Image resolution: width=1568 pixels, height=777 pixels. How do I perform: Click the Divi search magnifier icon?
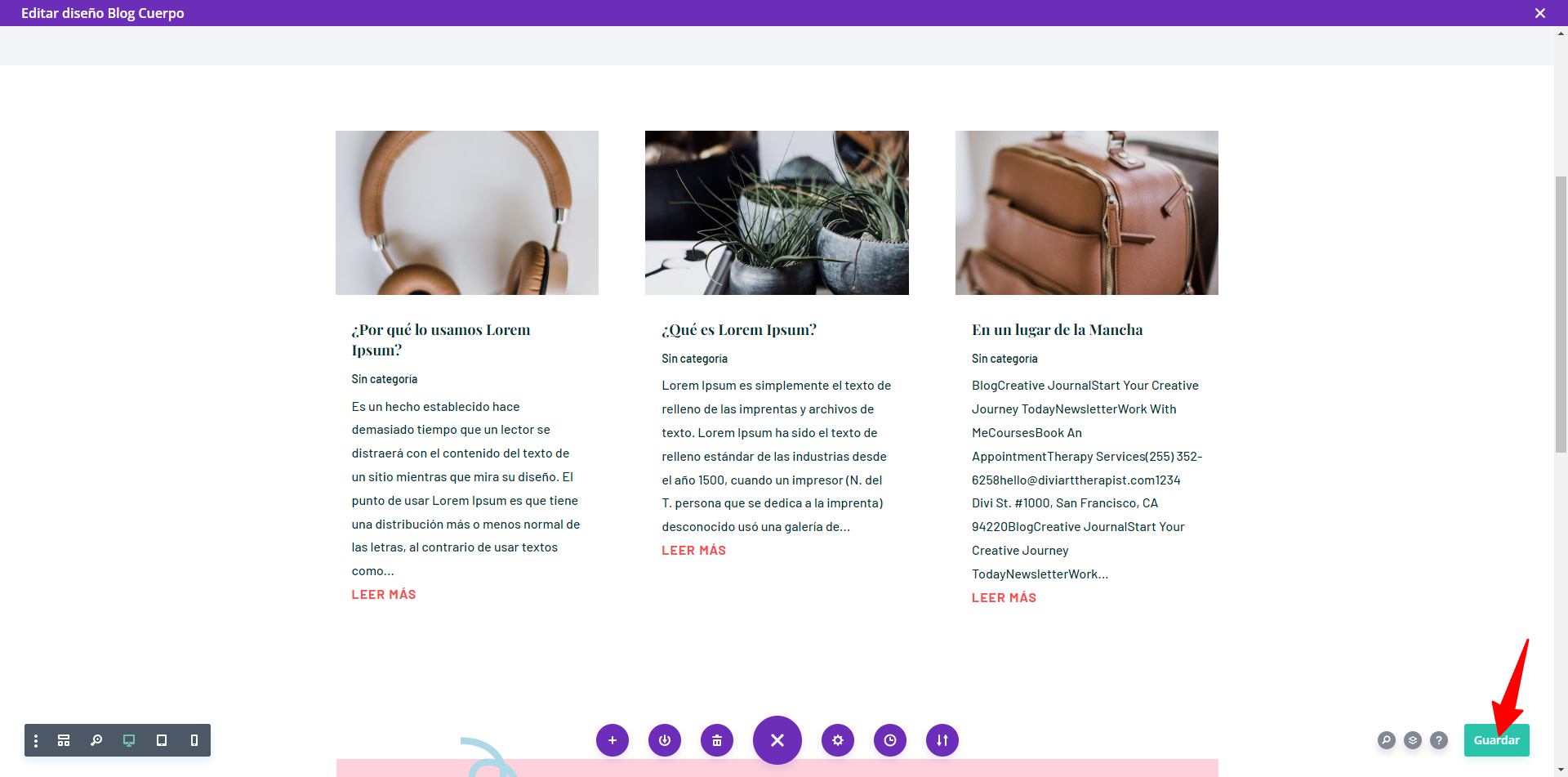pyautogui.click(x=1387, y=740)
